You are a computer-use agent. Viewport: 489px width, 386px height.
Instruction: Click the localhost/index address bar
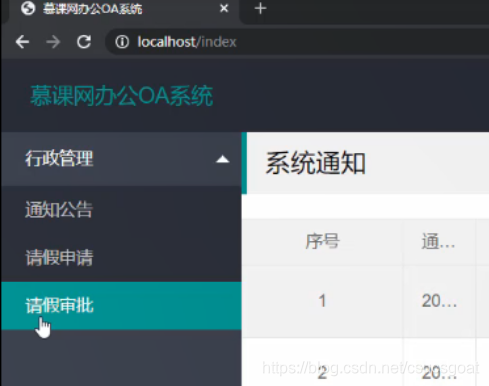coord(297,42)
